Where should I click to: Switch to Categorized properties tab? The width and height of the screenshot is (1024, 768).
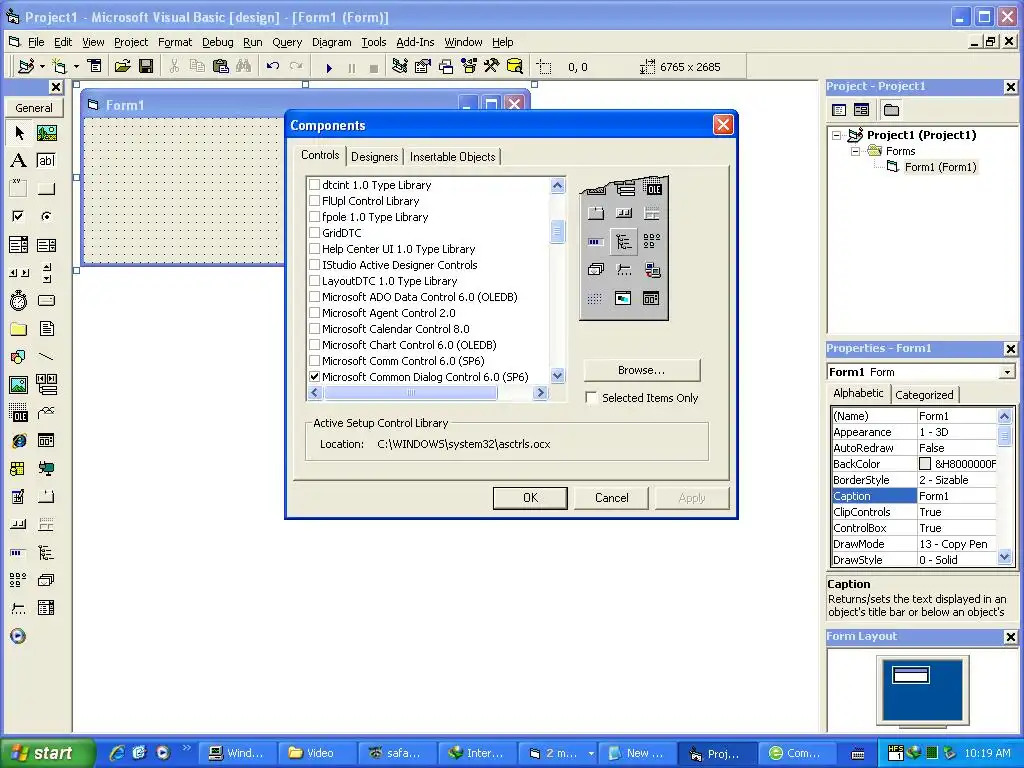tap(924, 394)
